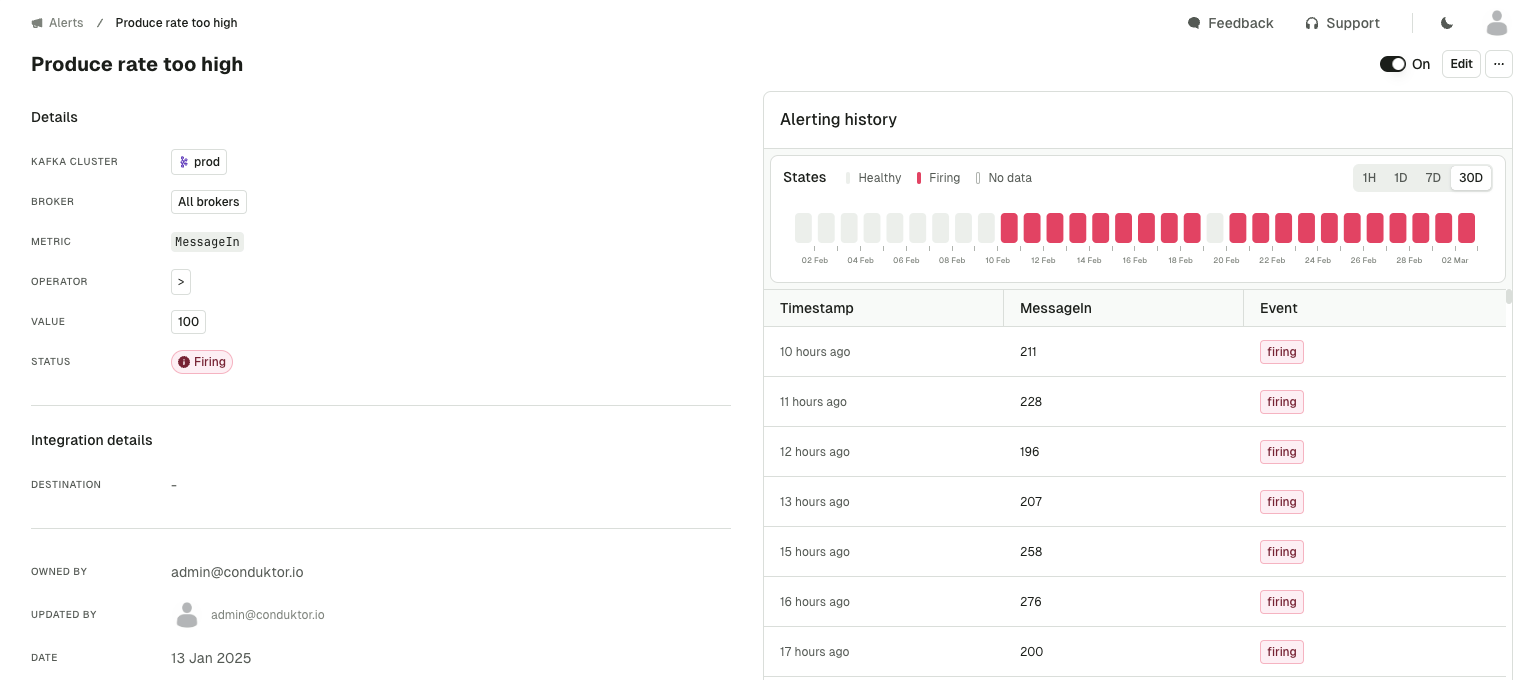The width and height of the screenshot is (1519, 680).
Task: Click the Kafka icon in prod badge
Action: click(184, 162)
